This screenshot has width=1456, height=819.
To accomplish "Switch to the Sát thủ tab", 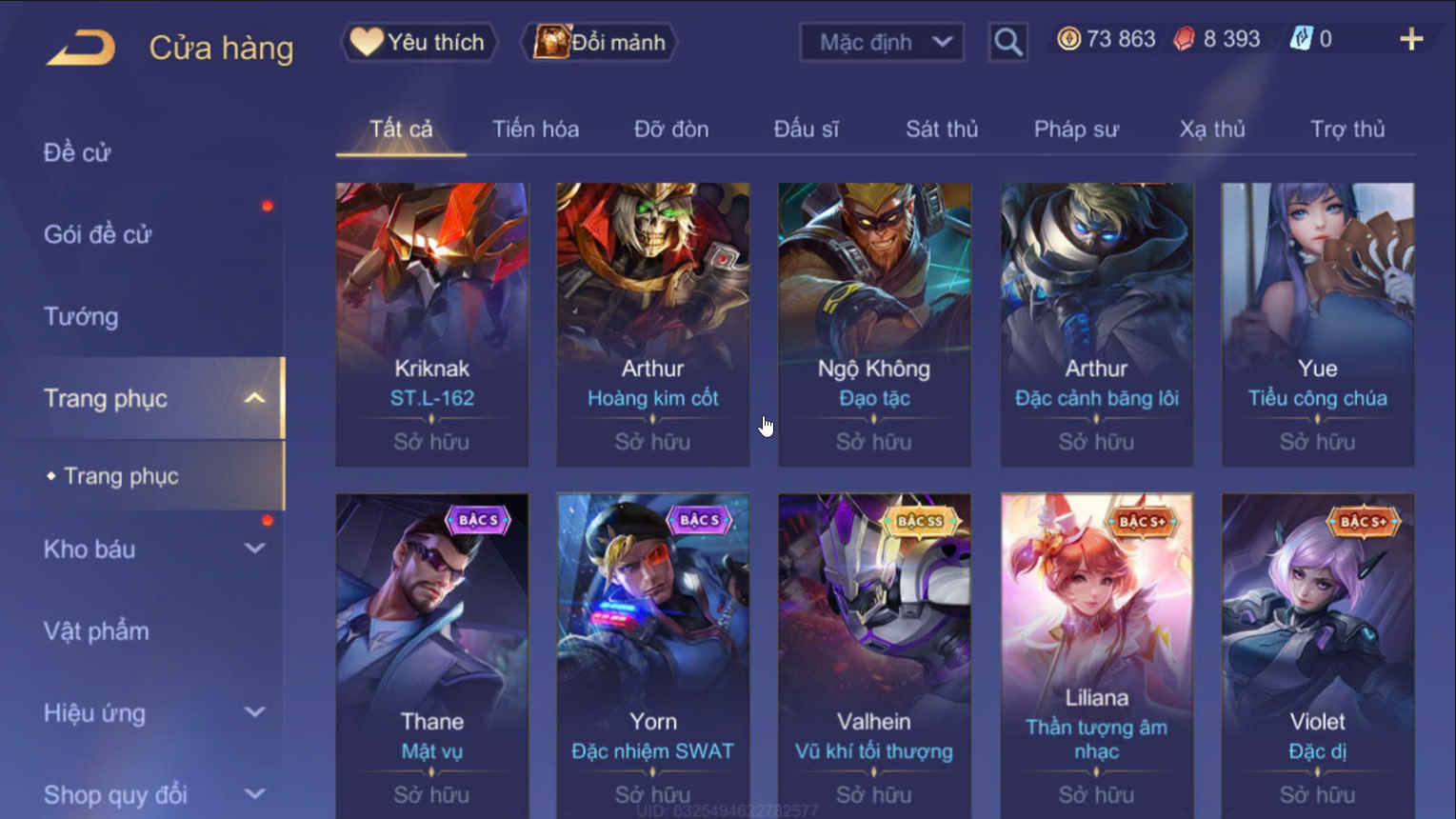I will (x=942, y=129).
